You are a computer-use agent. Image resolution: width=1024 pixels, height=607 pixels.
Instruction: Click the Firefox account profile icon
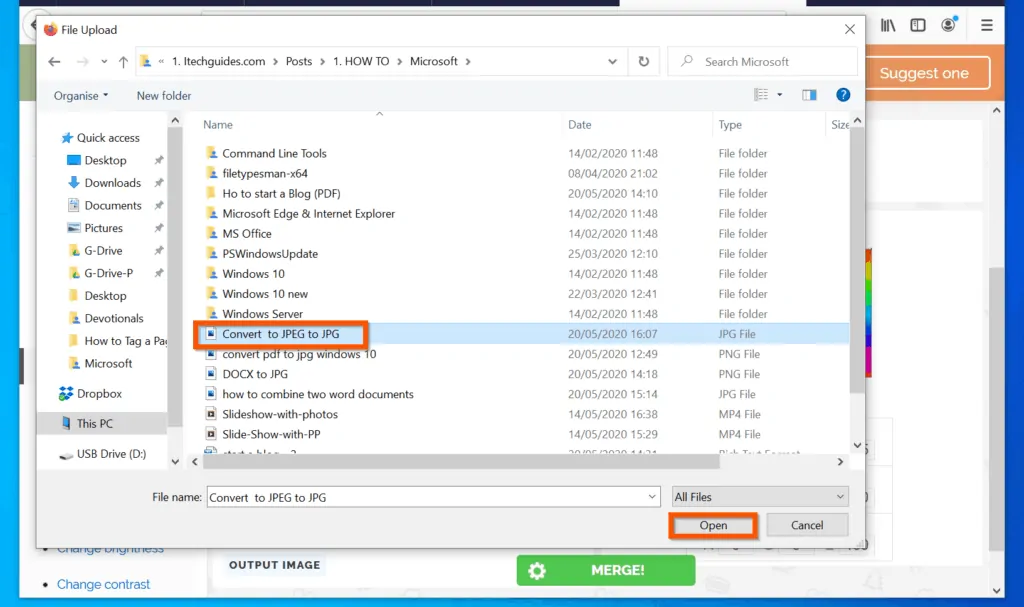click(948, 25)
